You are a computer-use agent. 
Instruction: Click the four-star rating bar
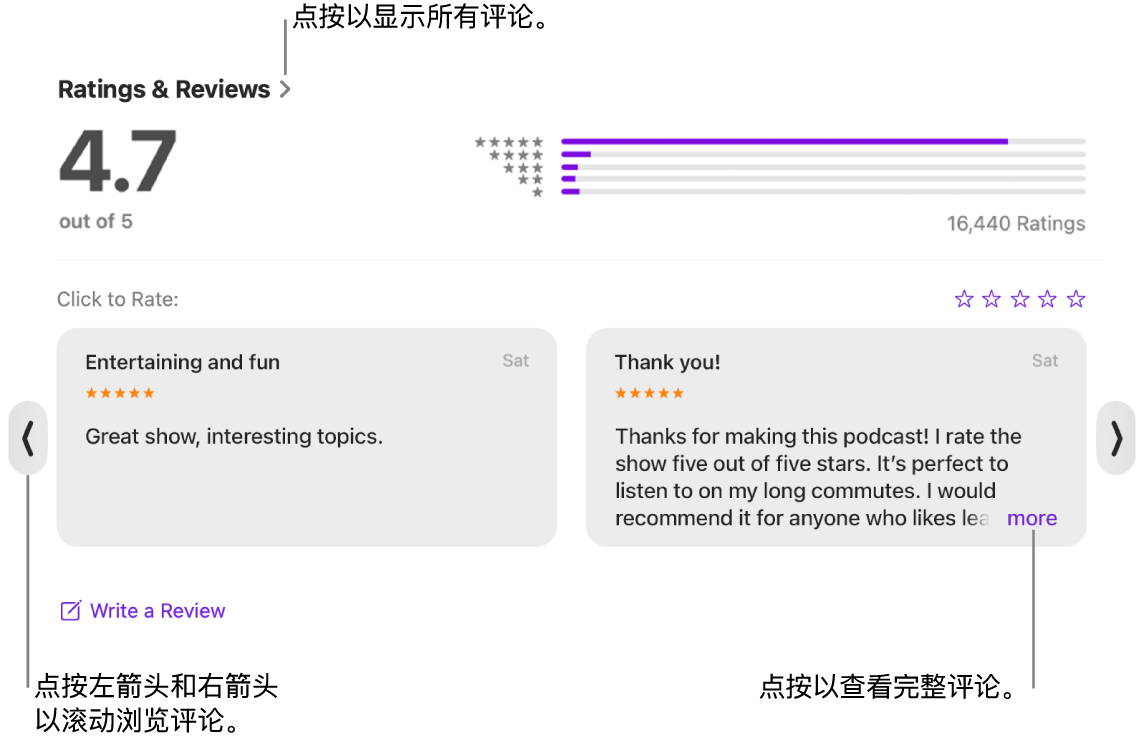(823, 154)
